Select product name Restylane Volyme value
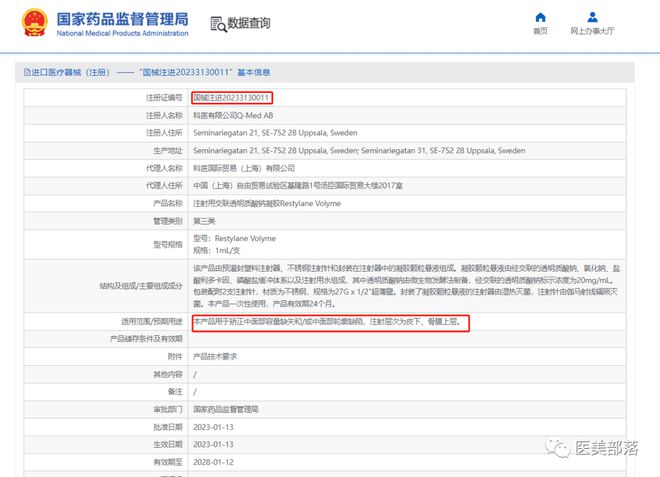This screenshot has height=477, width=660. pos(267,203)
